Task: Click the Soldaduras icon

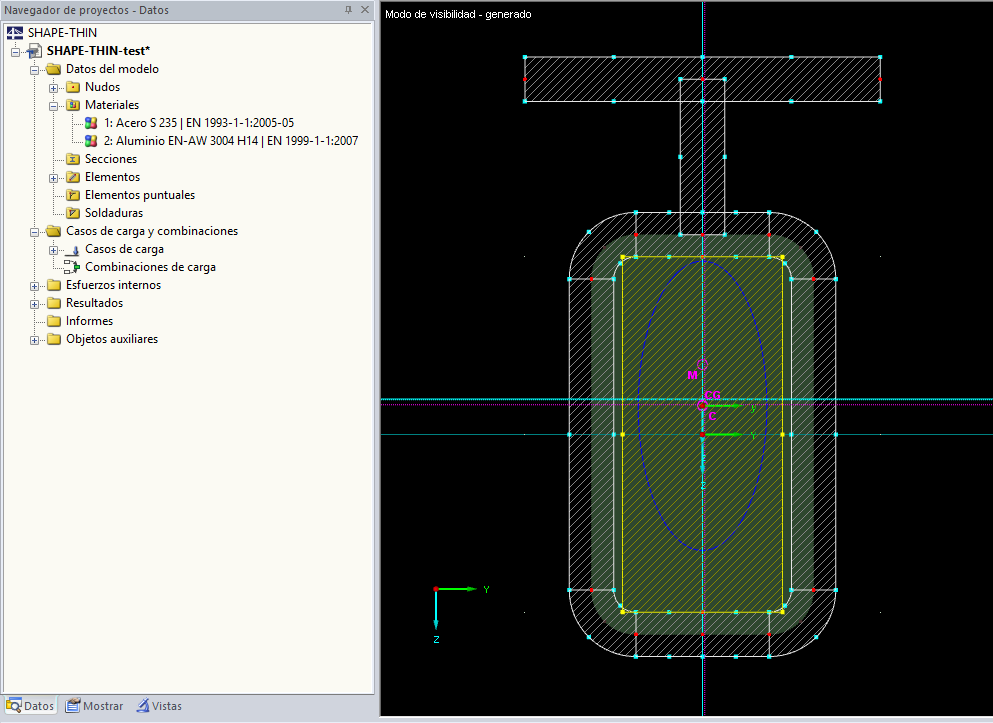Action: 73,213
